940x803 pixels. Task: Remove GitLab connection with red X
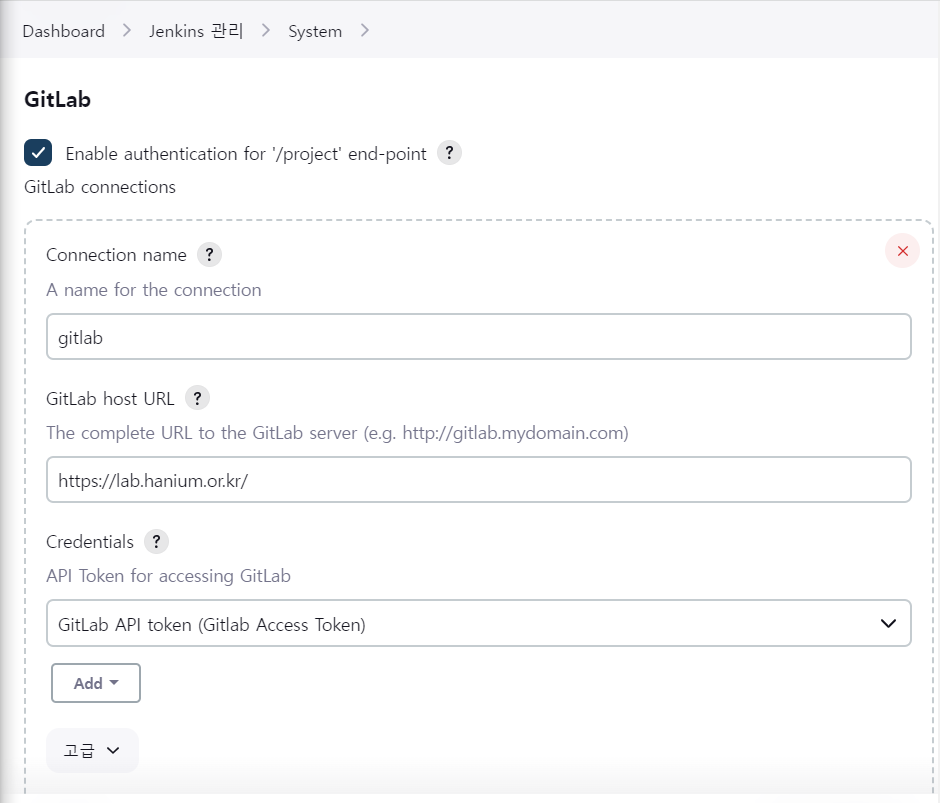tap(902, 251)
